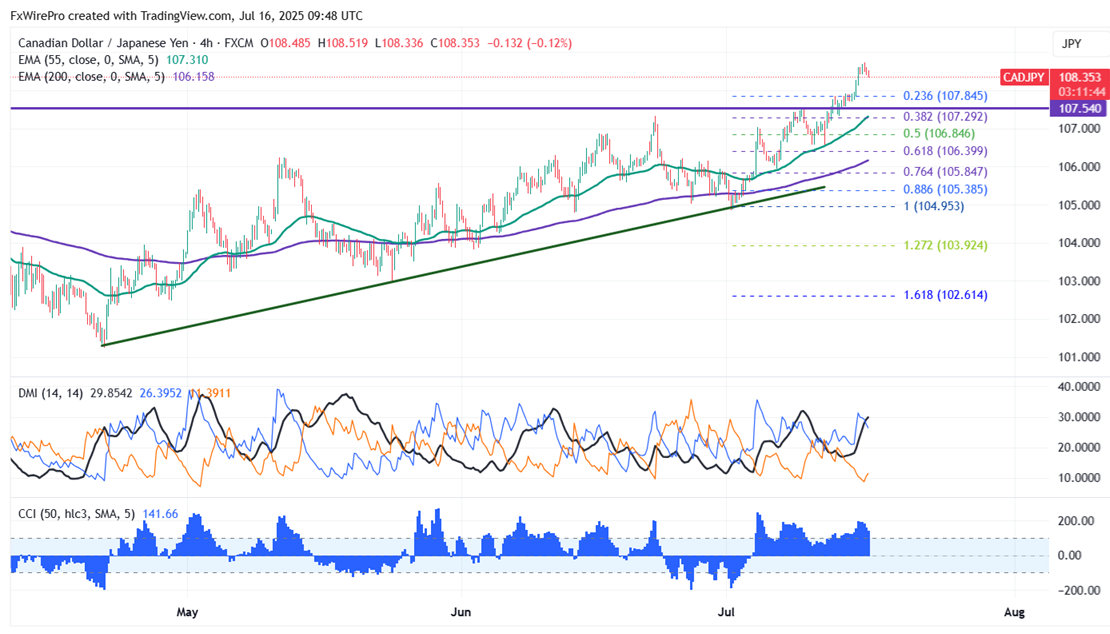Click the CADJPY symbol price tag
Image resolution: width=1110 pixels, height=634 pixels.
tap(1023, 77)
